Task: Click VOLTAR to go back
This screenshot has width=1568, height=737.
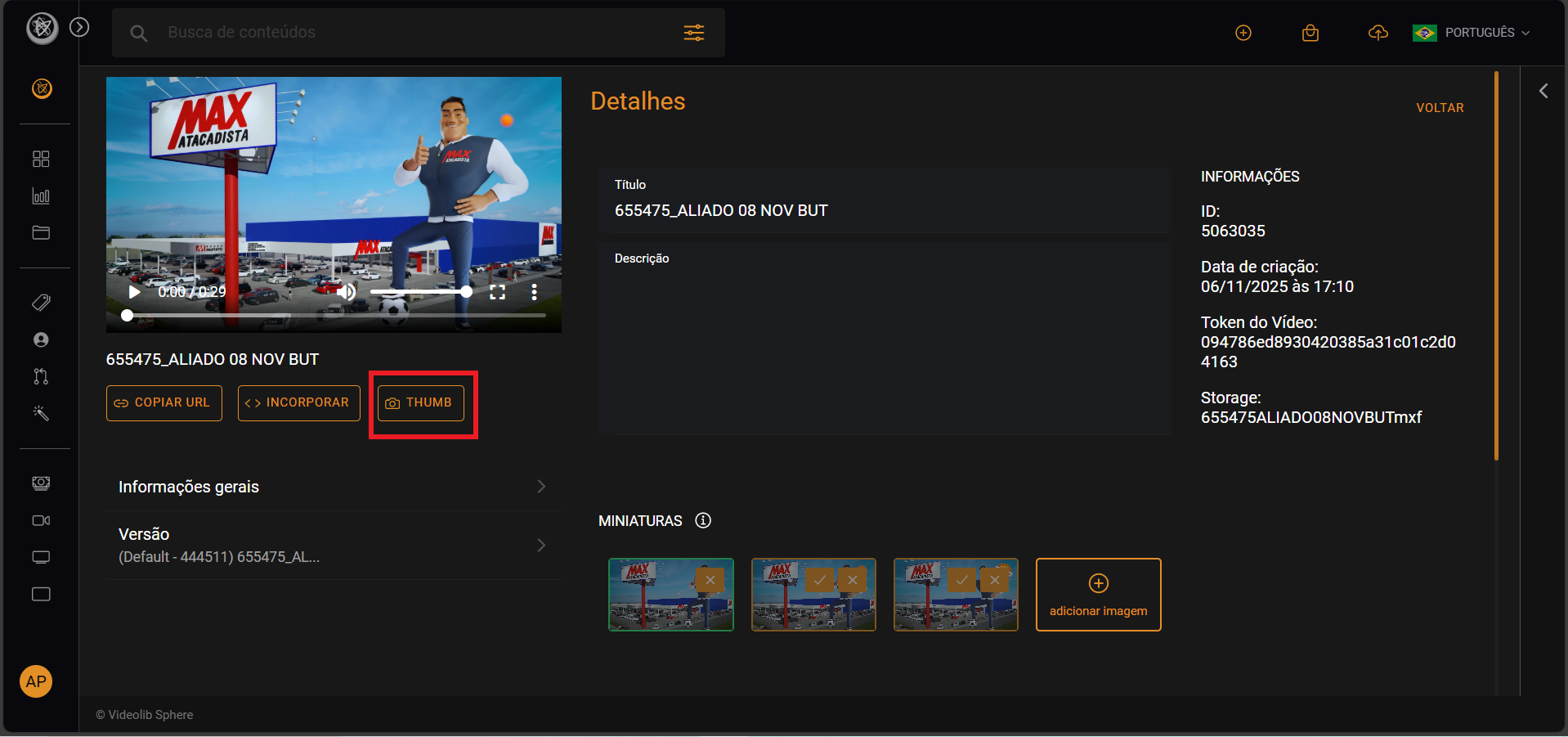Action: (1440, 107)
